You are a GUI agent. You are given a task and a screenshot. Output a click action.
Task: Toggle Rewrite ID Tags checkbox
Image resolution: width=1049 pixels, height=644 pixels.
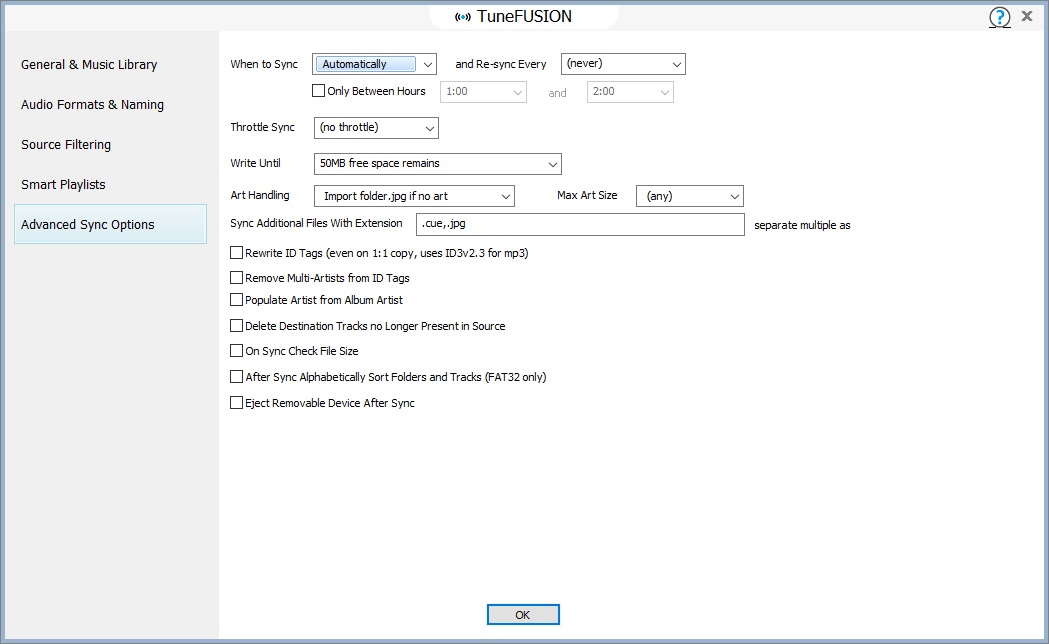click(x=237, y=253)
